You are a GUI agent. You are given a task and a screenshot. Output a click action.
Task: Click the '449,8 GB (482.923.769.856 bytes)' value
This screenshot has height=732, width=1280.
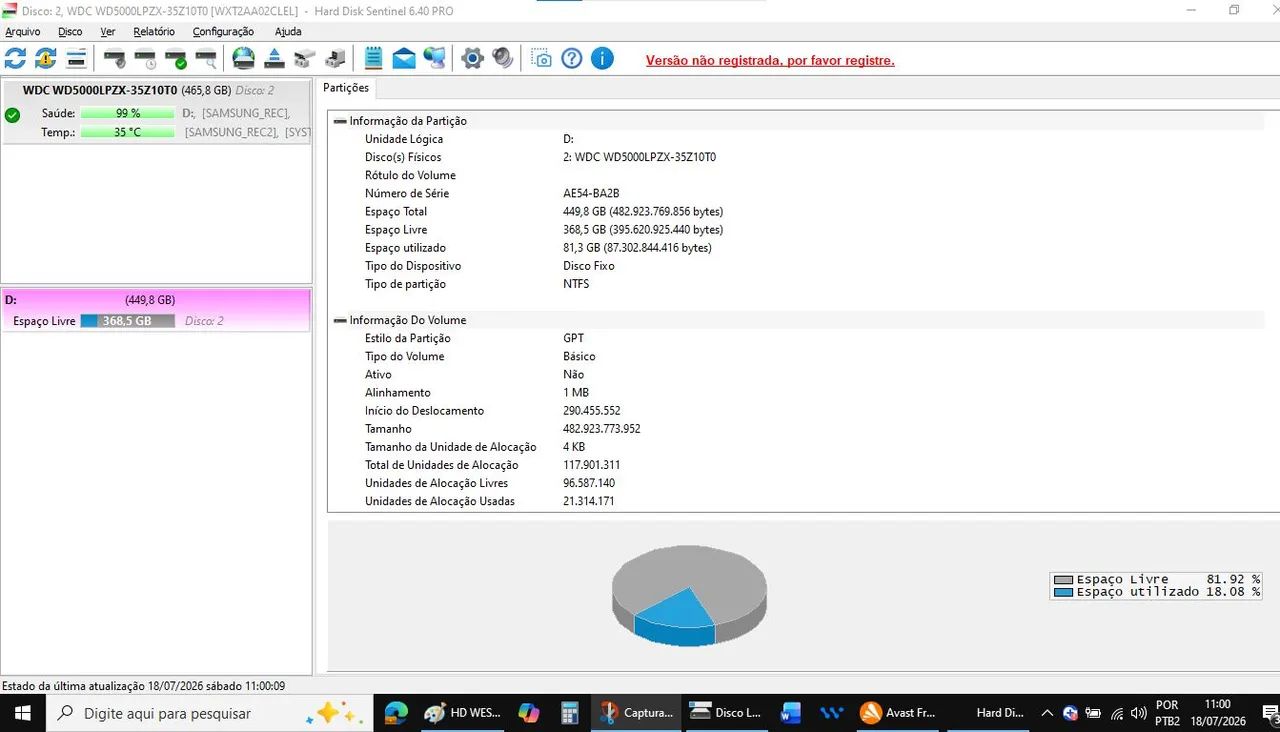click(643, 212)
